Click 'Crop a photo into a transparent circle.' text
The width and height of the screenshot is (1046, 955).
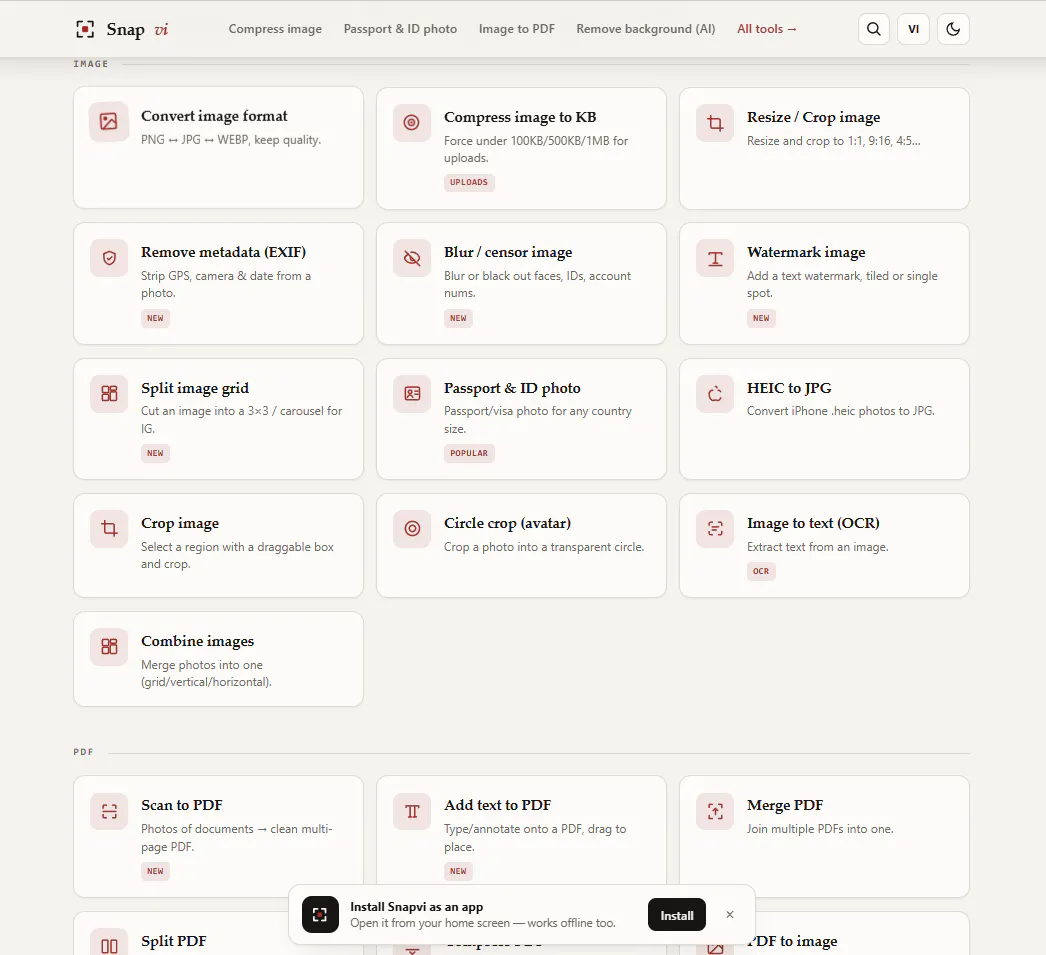tap(544, 547)
